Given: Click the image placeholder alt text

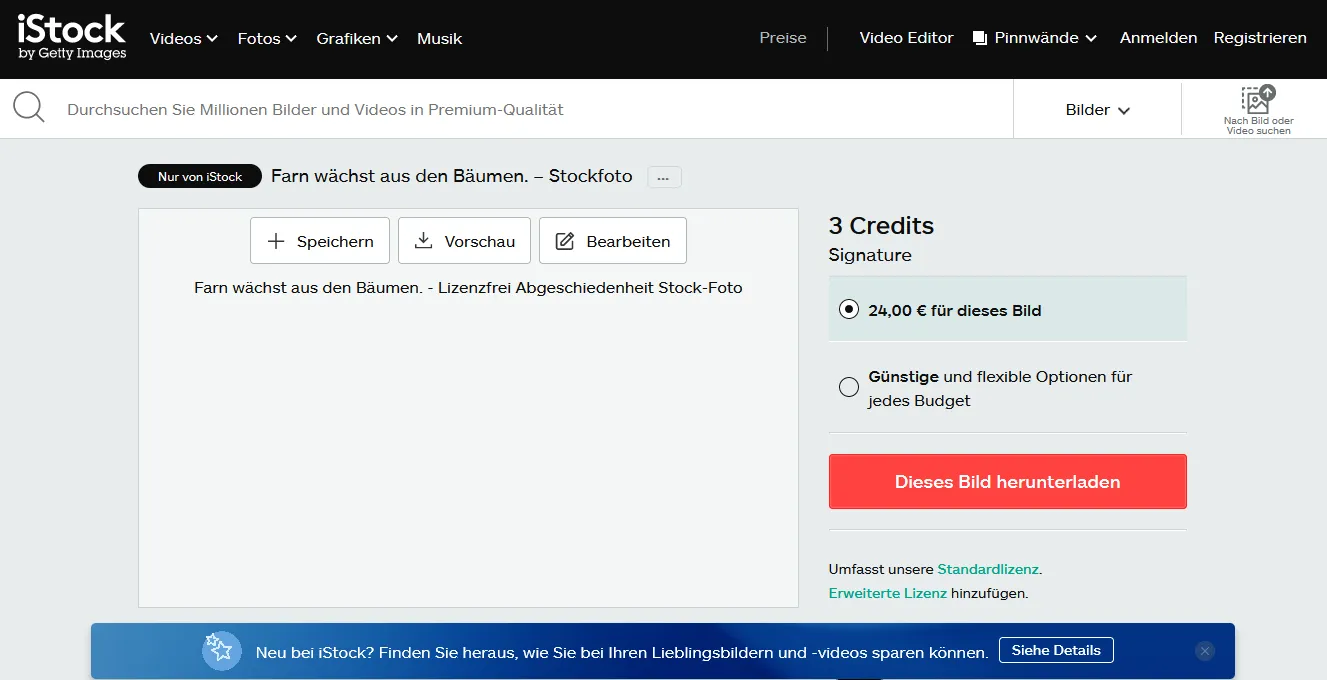Looking at the screenshot, I should 468,288.
